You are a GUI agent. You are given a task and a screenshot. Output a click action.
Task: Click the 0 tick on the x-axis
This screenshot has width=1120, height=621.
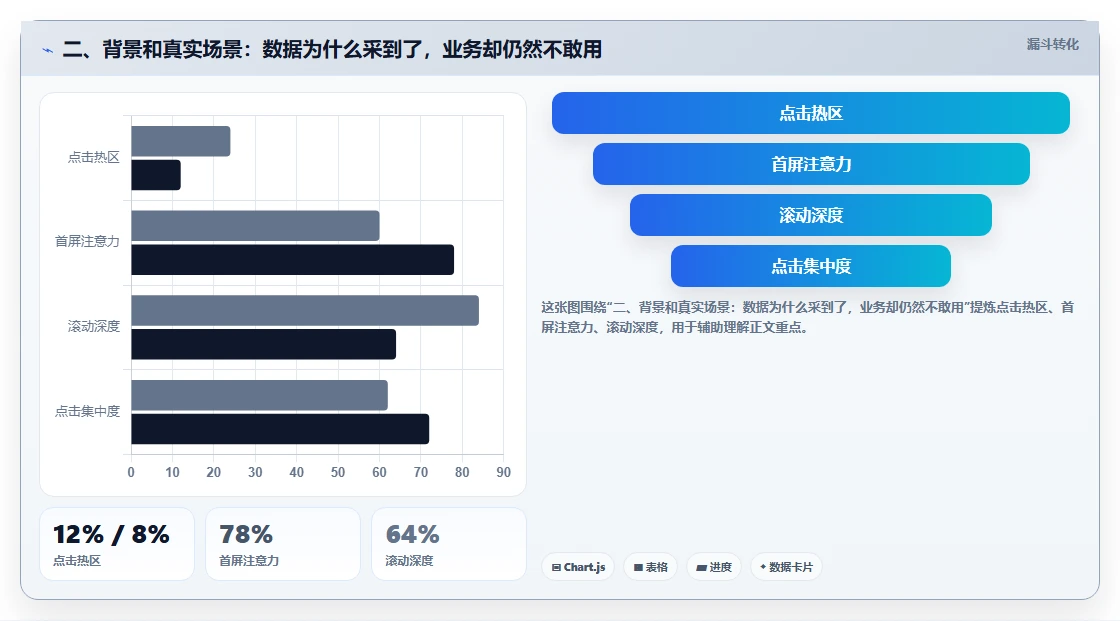pyautogui.click(x=131, y=472)
